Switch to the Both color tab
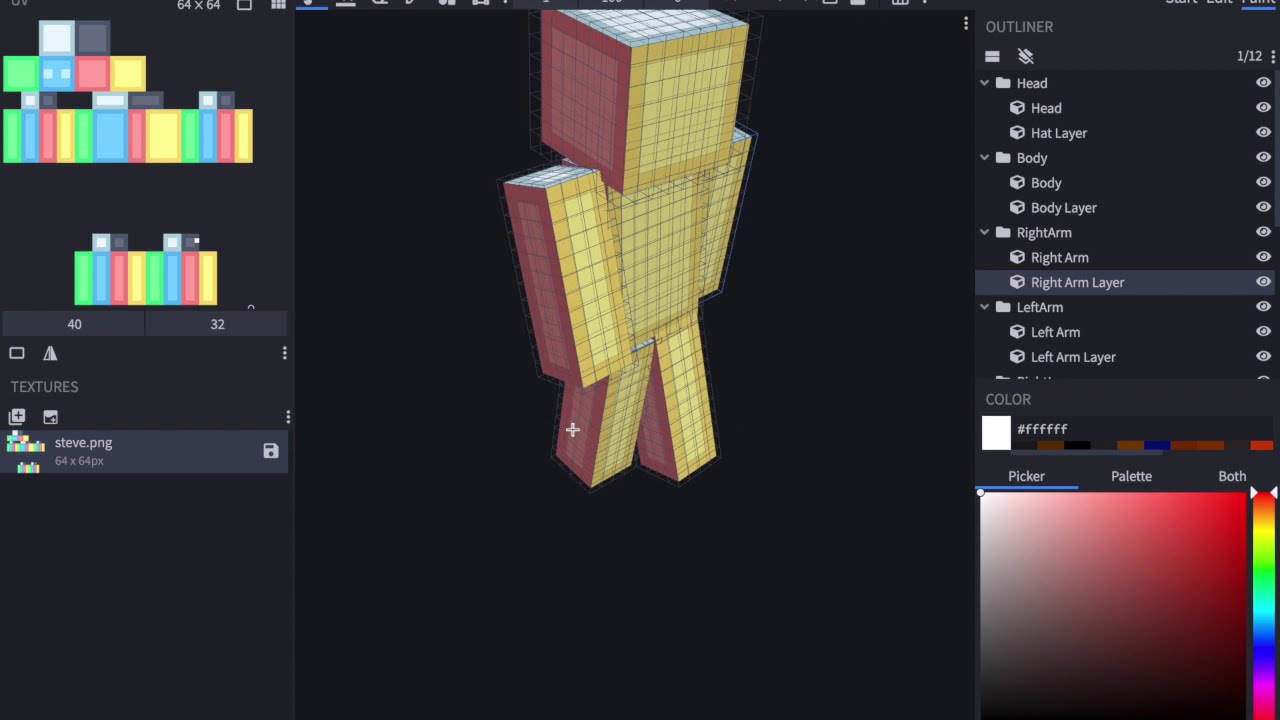Screen dimensions: 1280x720 pos(1232,476)
